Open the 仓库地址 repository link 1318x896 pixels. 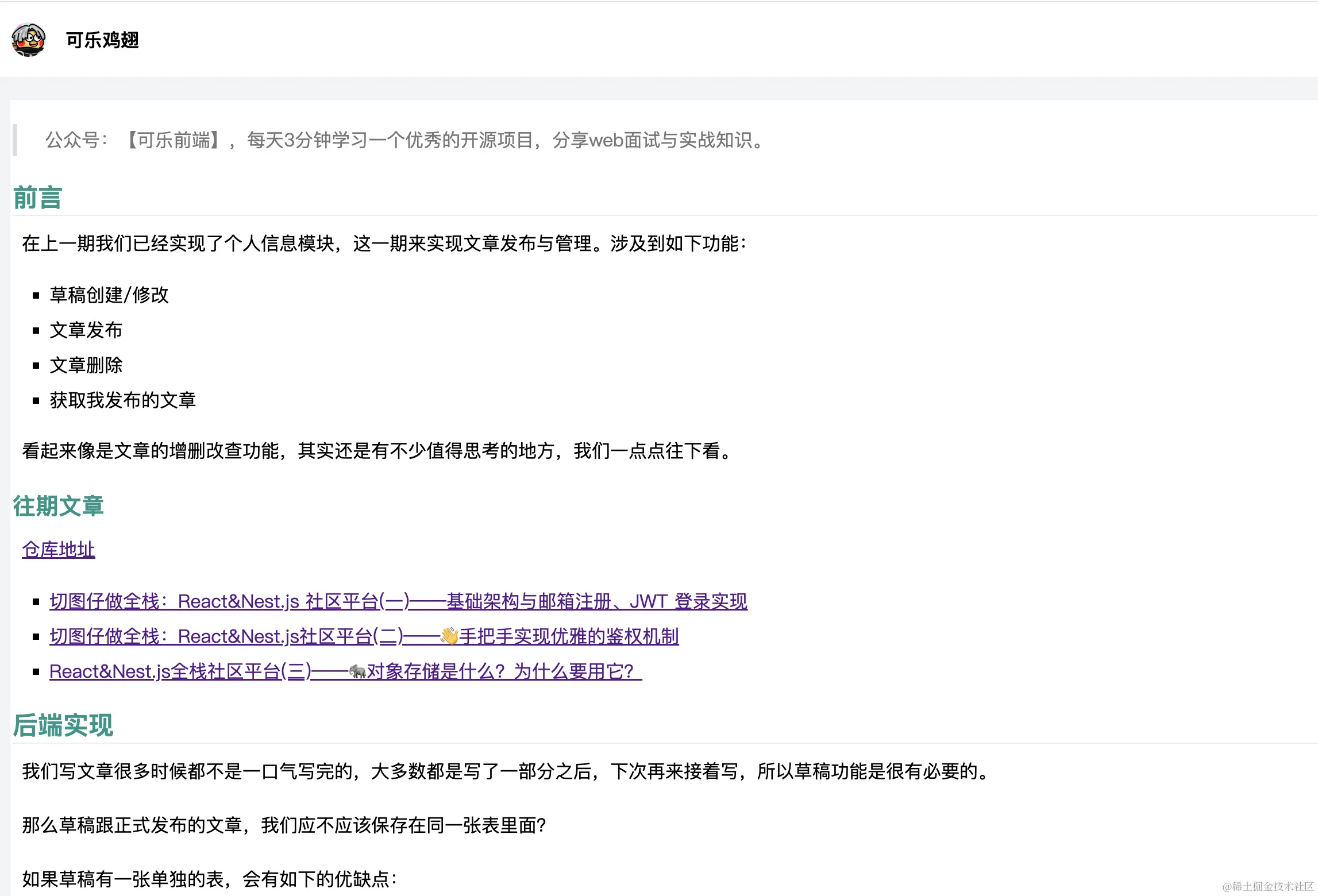[x=58, y=550]
